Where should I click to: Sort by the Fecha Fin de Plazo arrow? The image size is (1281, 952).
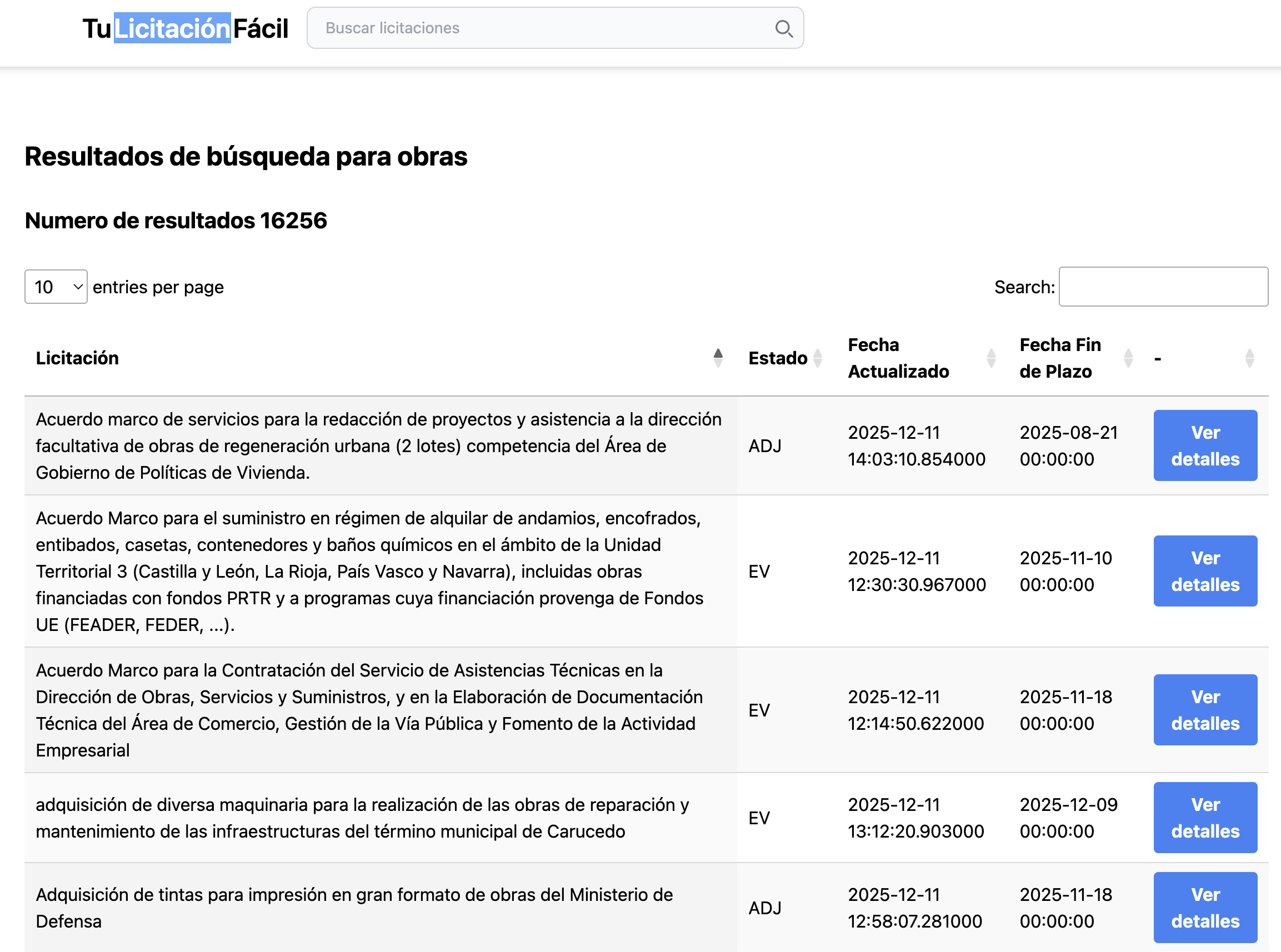[x=1128, y=357]
